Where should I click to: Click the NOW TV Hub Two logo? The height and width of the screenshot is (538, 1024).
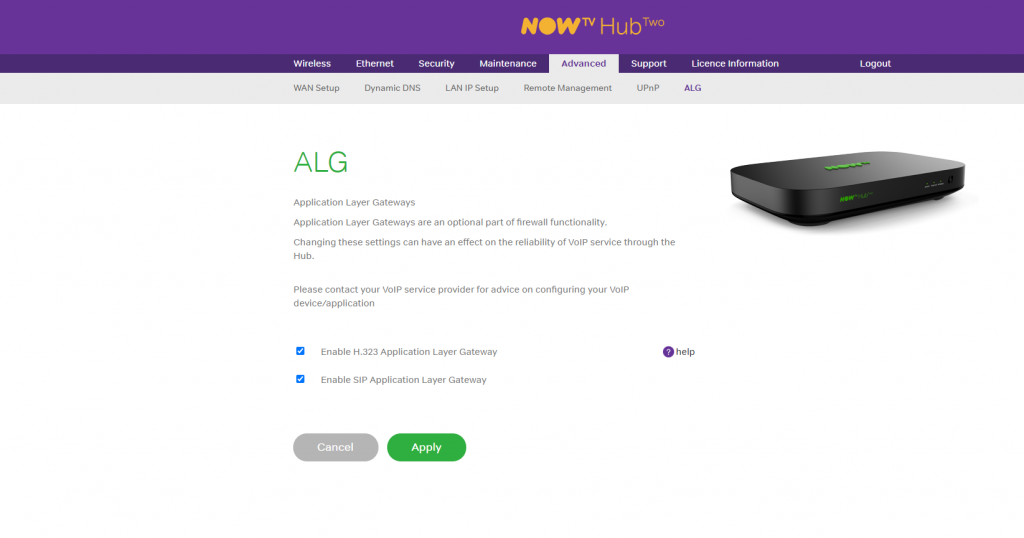click(592, 25)
